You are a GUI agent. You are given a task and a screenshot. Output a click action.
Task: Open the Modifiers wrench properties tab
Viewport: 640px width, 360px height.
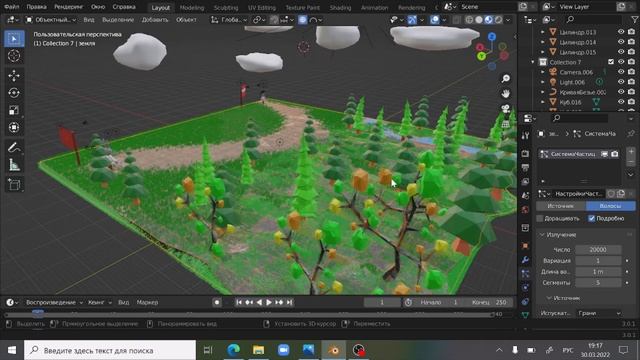525,260
